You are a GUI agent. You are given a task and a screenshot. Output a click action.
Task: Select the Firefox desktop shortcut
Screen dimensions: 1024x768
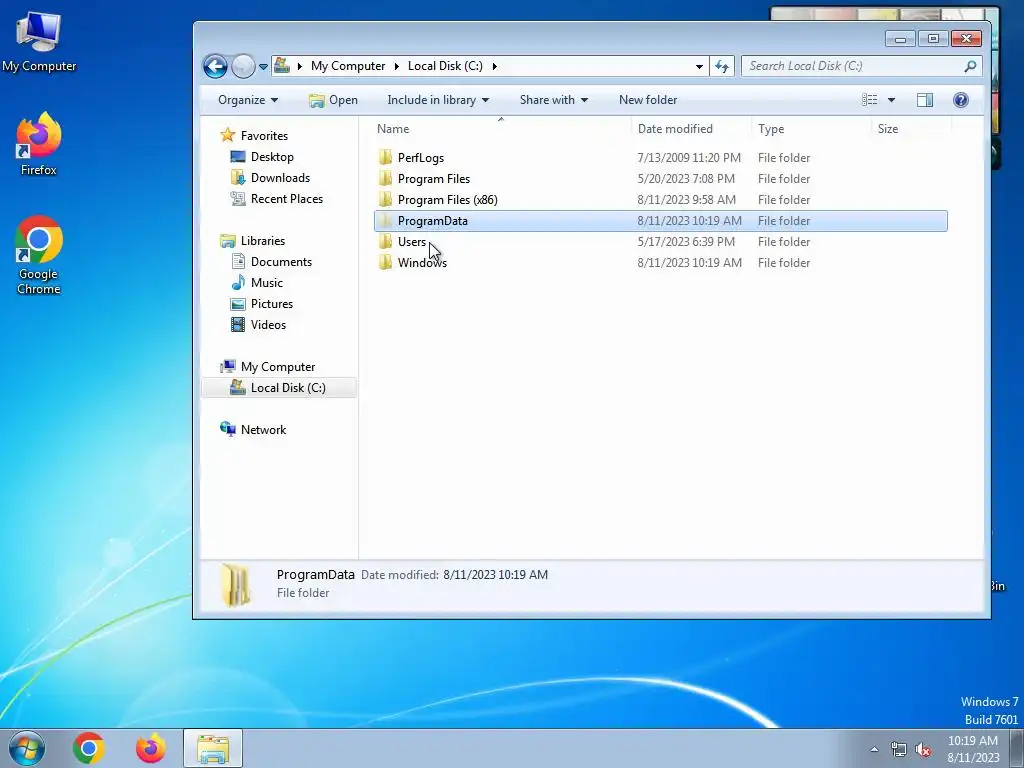[x=39, y=144]
